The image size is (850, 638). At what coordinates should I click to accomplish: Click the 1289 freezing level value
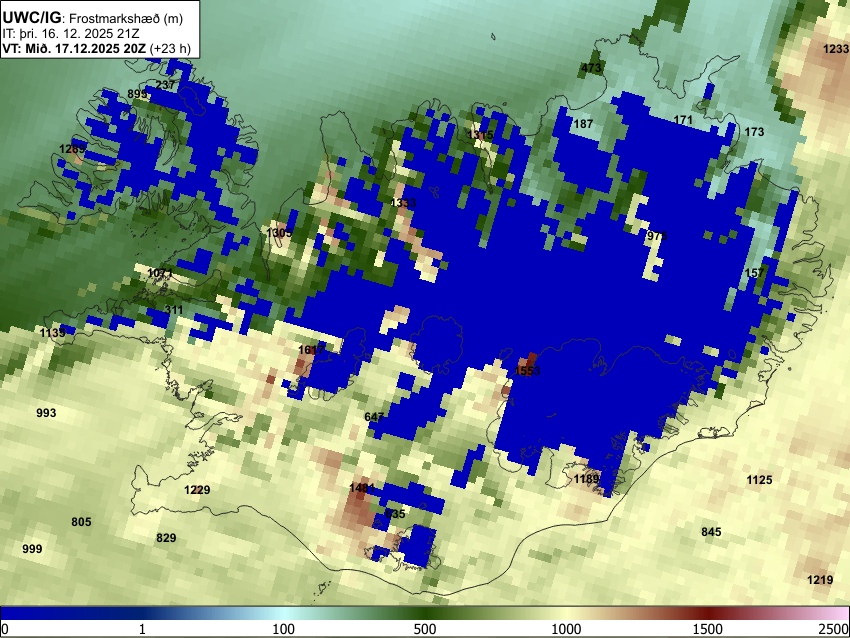73,149
